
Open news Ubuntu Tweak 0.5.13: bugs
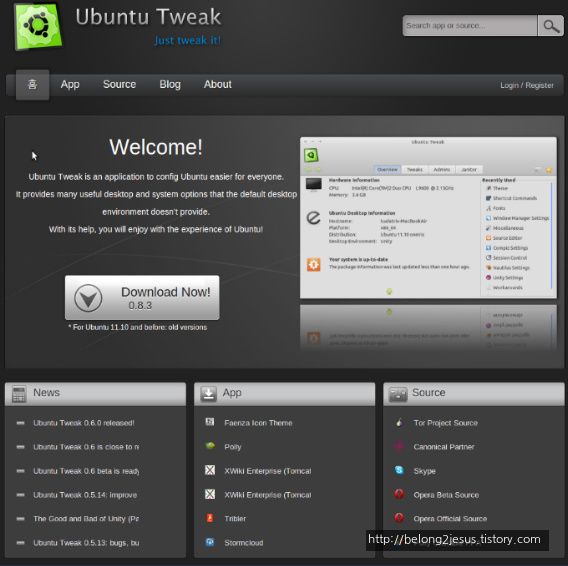click(x=86, y=543)
